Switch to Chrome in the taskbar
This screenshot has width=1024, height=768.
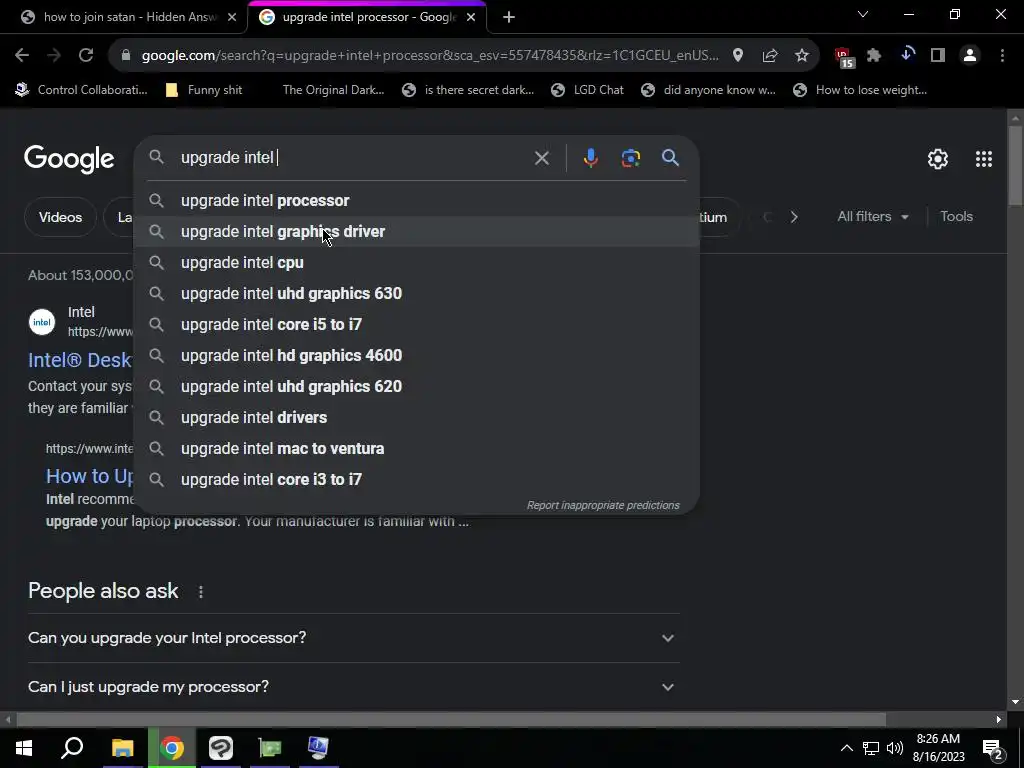click(172, 748)
